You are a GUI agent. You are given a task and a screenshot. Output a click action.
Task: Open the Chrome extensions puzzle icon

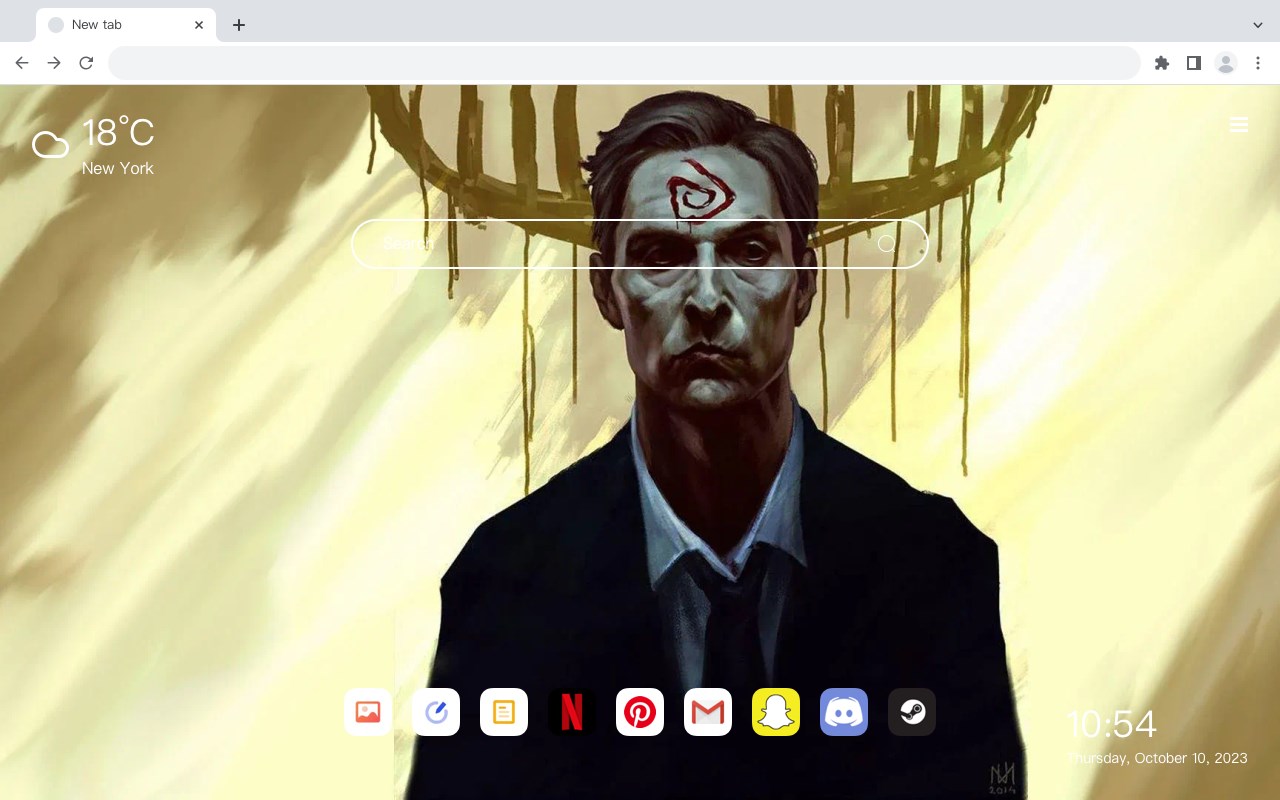[x=1161, y=63]
